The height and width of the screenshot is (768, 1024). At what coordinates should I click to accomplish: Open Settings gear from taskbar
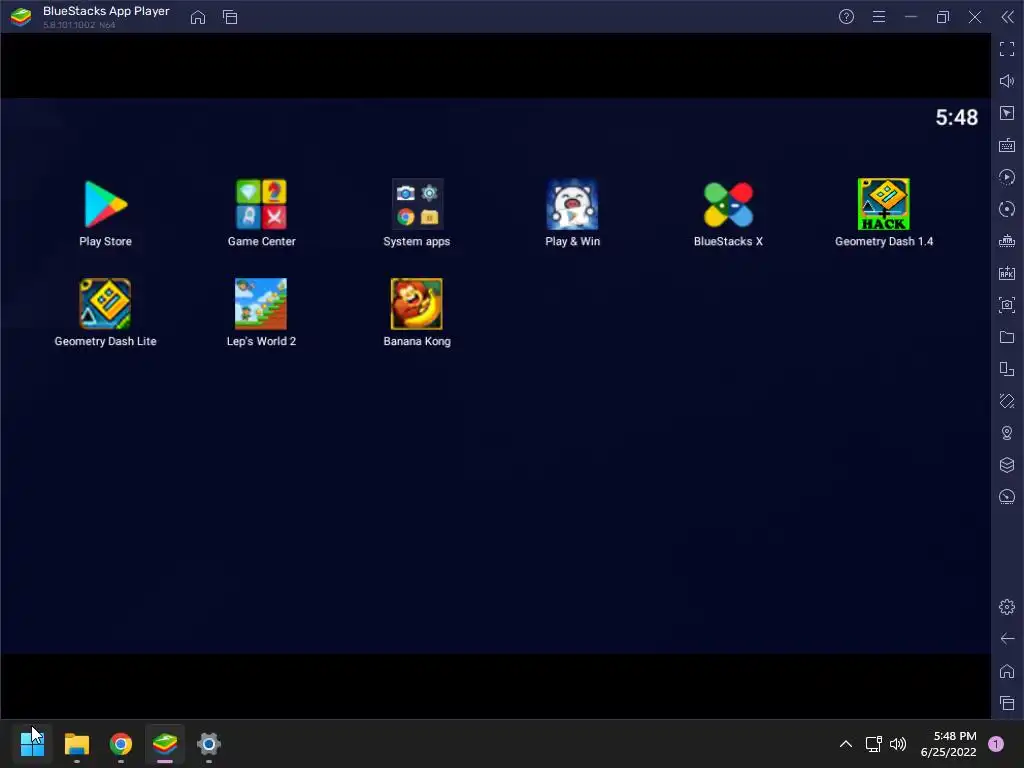209,744
